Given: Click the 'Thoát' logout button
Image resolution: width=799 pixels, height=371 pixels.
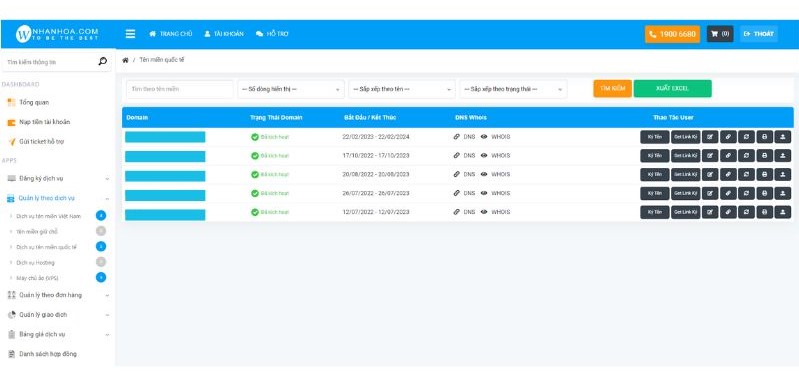Looking at the screenshot, I should pyautogui.click(x=759, y=34).
